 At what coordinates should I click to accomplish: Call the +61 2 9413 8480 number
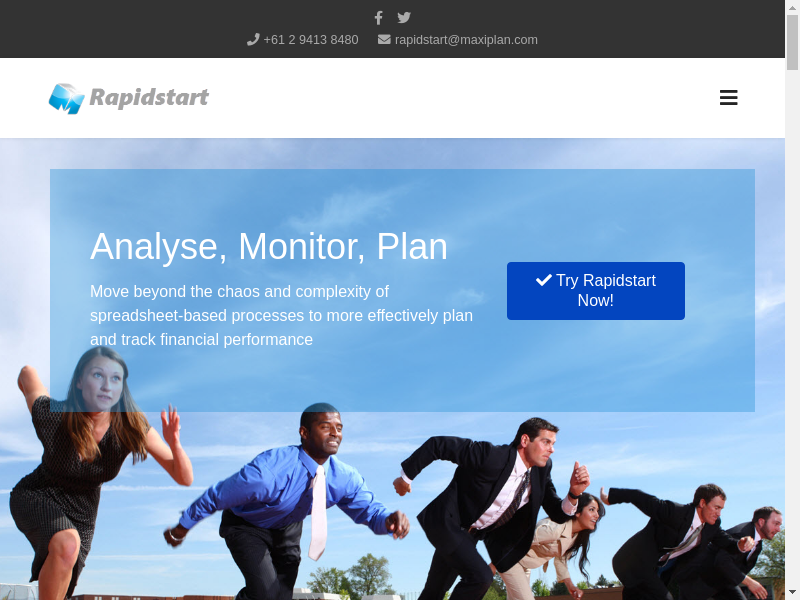click(x=310, y=40)
